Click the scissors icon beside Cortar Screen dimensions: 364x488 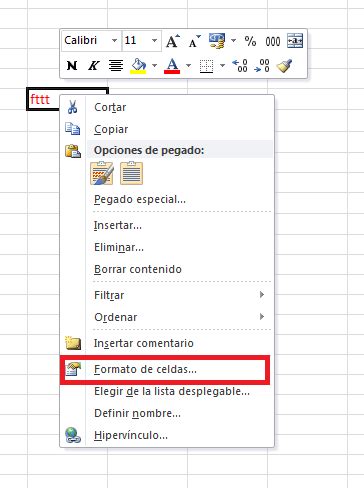pos(72,107)
